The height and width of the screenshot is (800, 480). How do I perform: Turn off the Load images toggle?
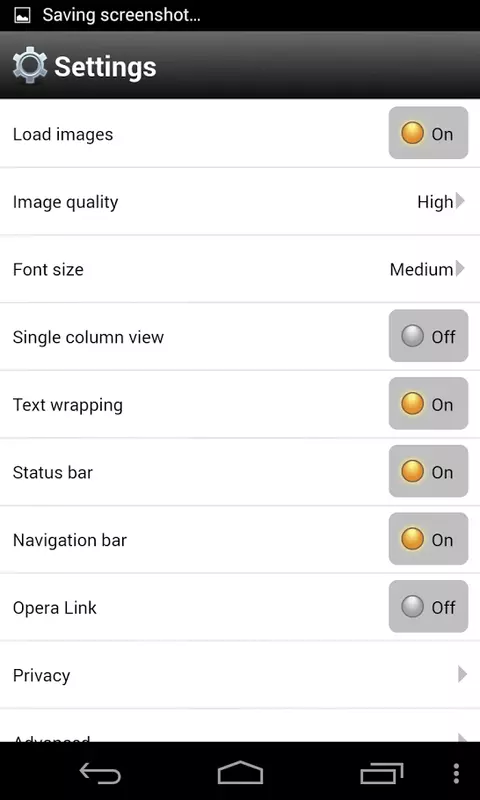428,133
